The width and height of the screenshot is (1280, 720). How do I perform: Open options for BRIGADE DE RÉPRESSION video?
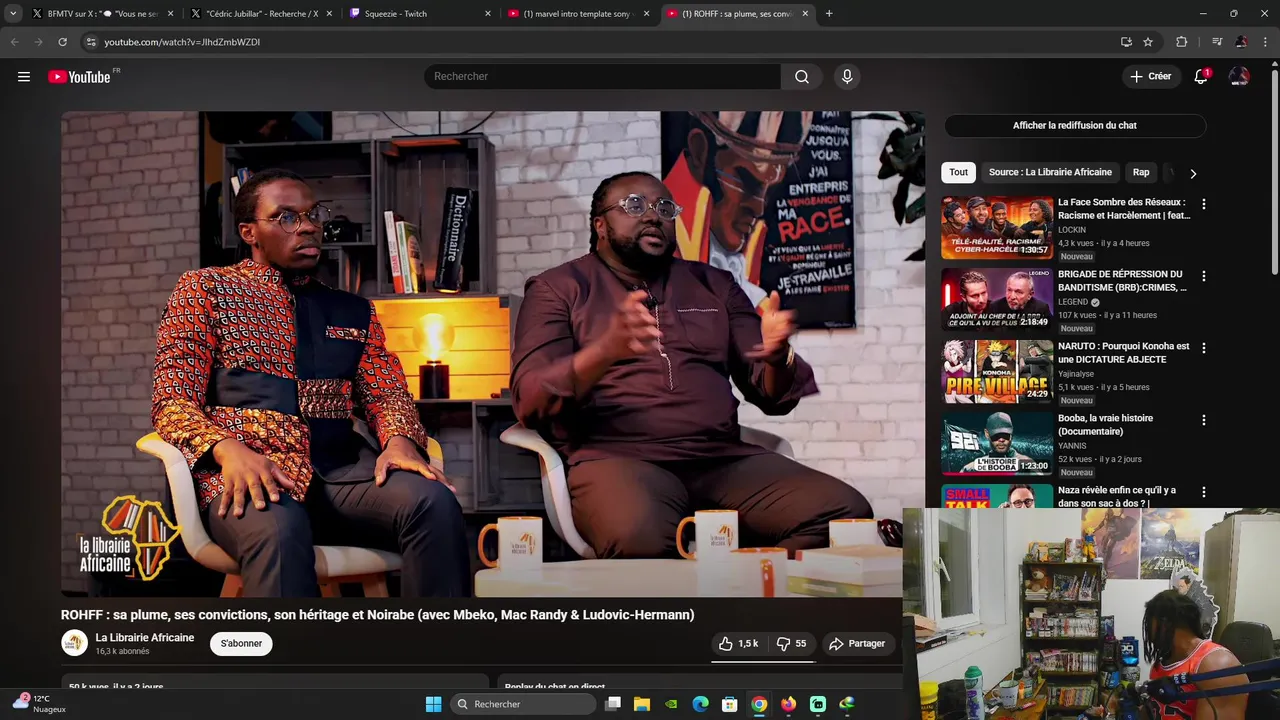tap(1203, 276)
